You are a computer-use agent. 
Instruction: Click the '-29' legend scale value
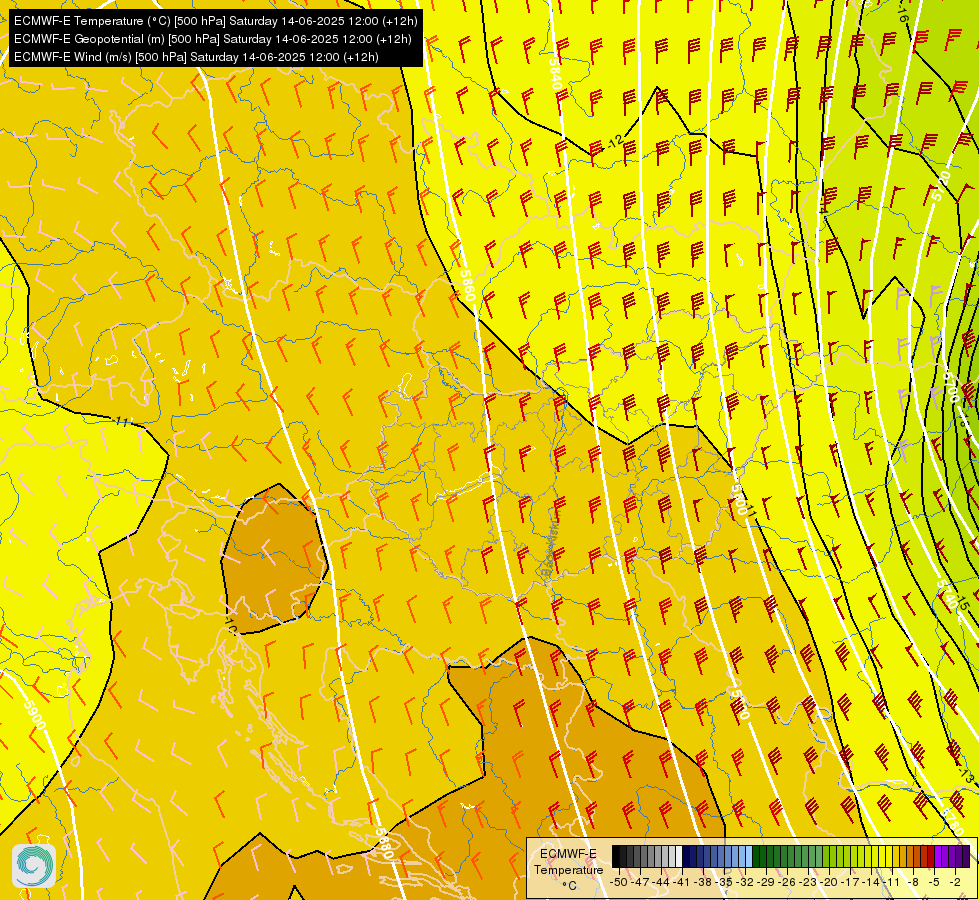(x=767, y=882)
